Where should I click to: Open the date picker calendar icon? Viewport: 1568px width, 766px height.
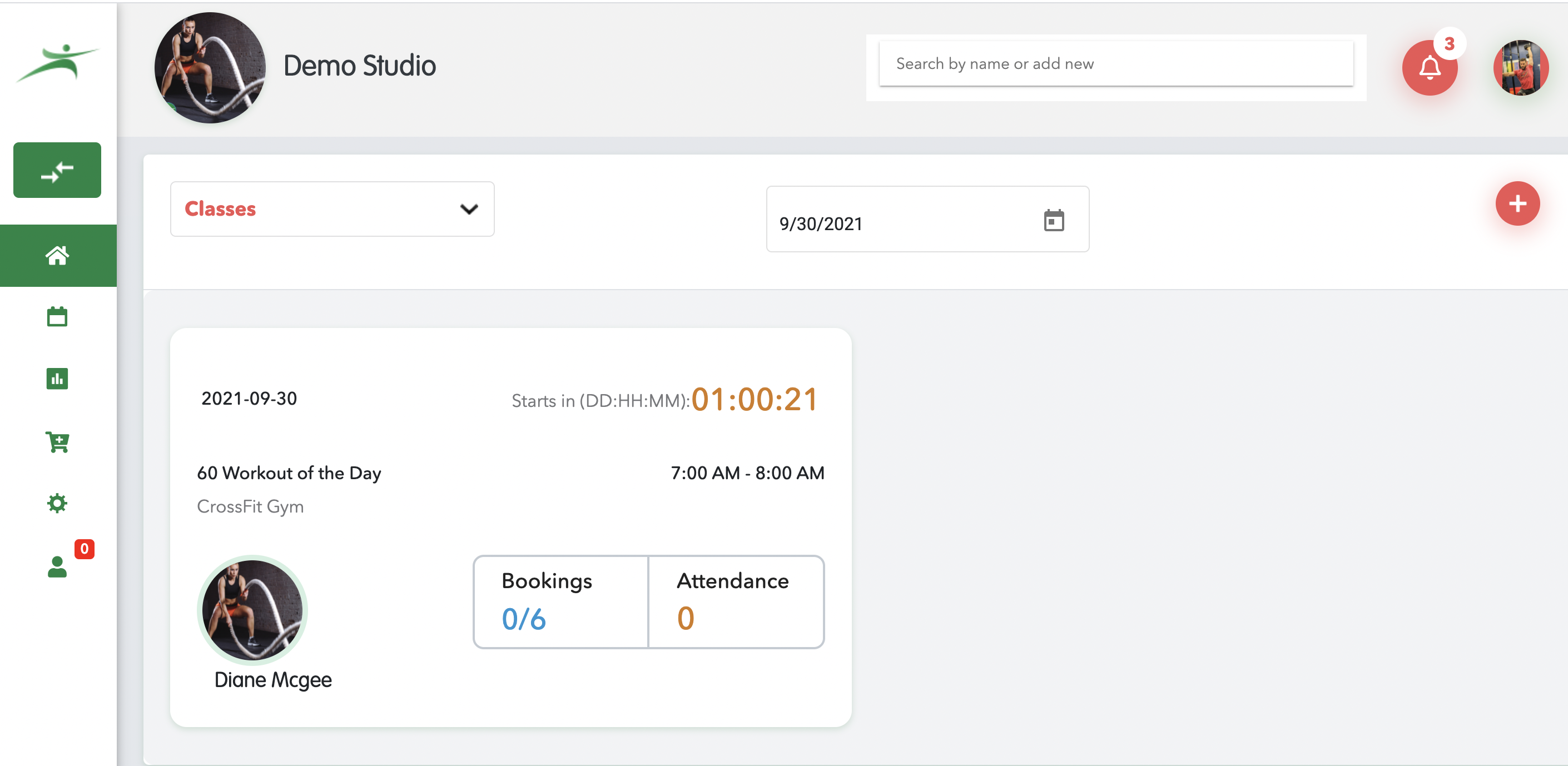(x=1054, y=220)
